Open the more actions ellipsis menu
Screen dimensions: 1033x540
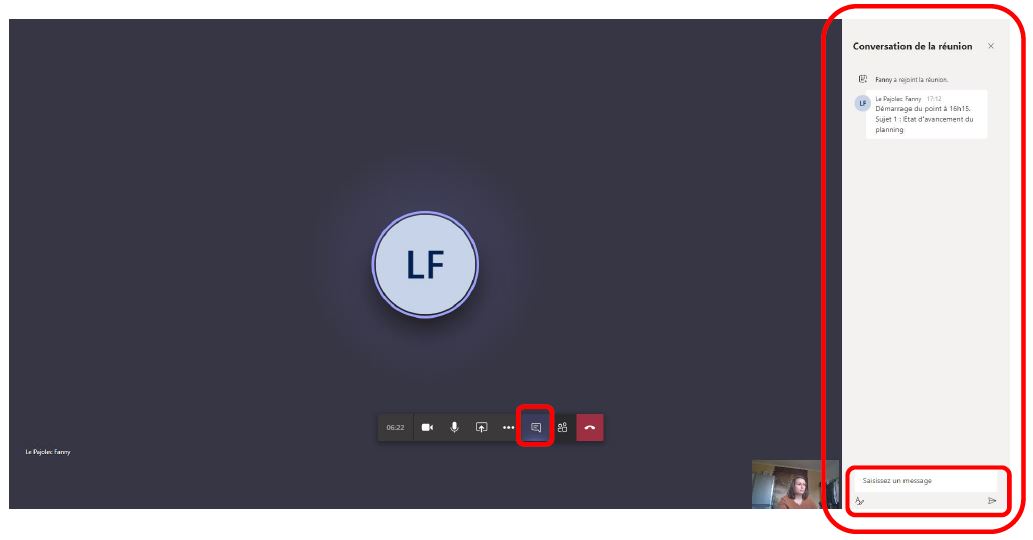pos(509,427)
